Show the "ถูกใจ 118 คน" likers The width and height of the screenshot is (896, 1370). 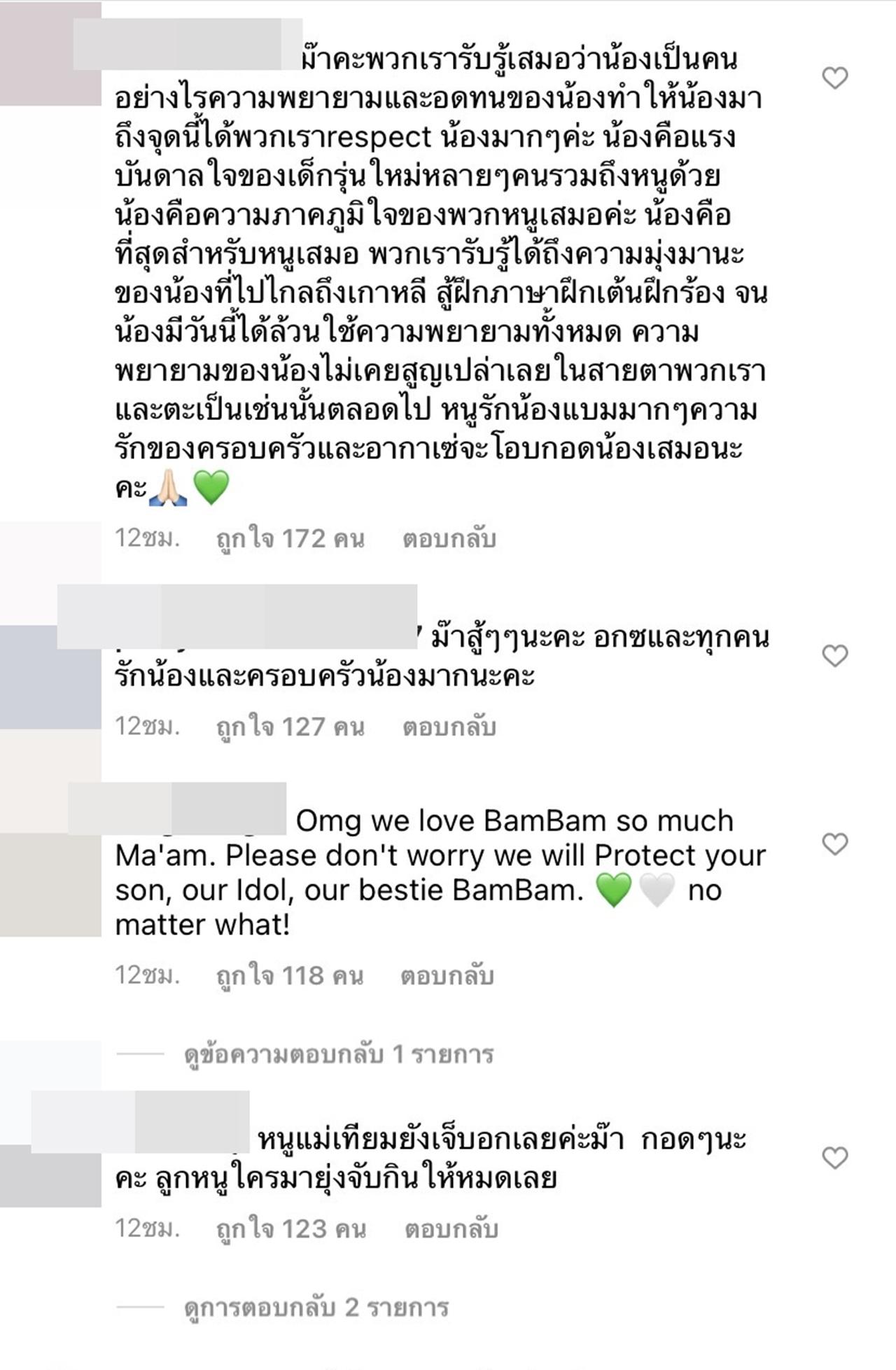[x=290, y=975]
